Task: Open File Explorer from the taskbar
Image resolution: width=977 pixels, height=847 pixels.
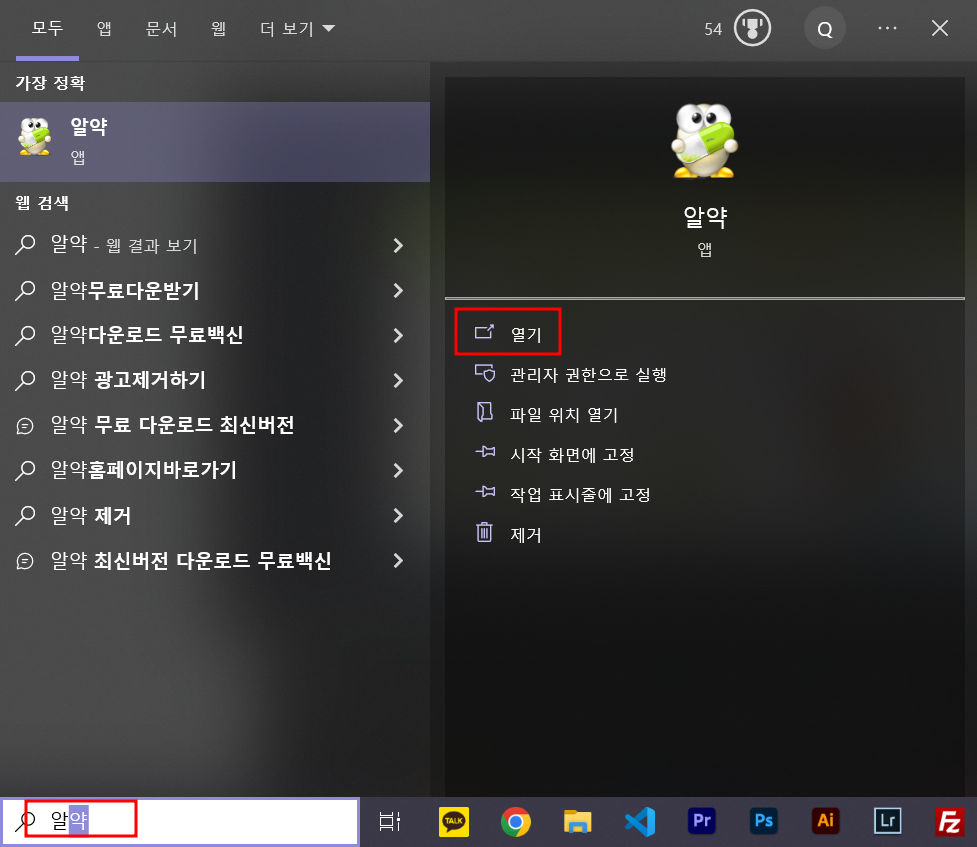Action: (x=578, y=821)
